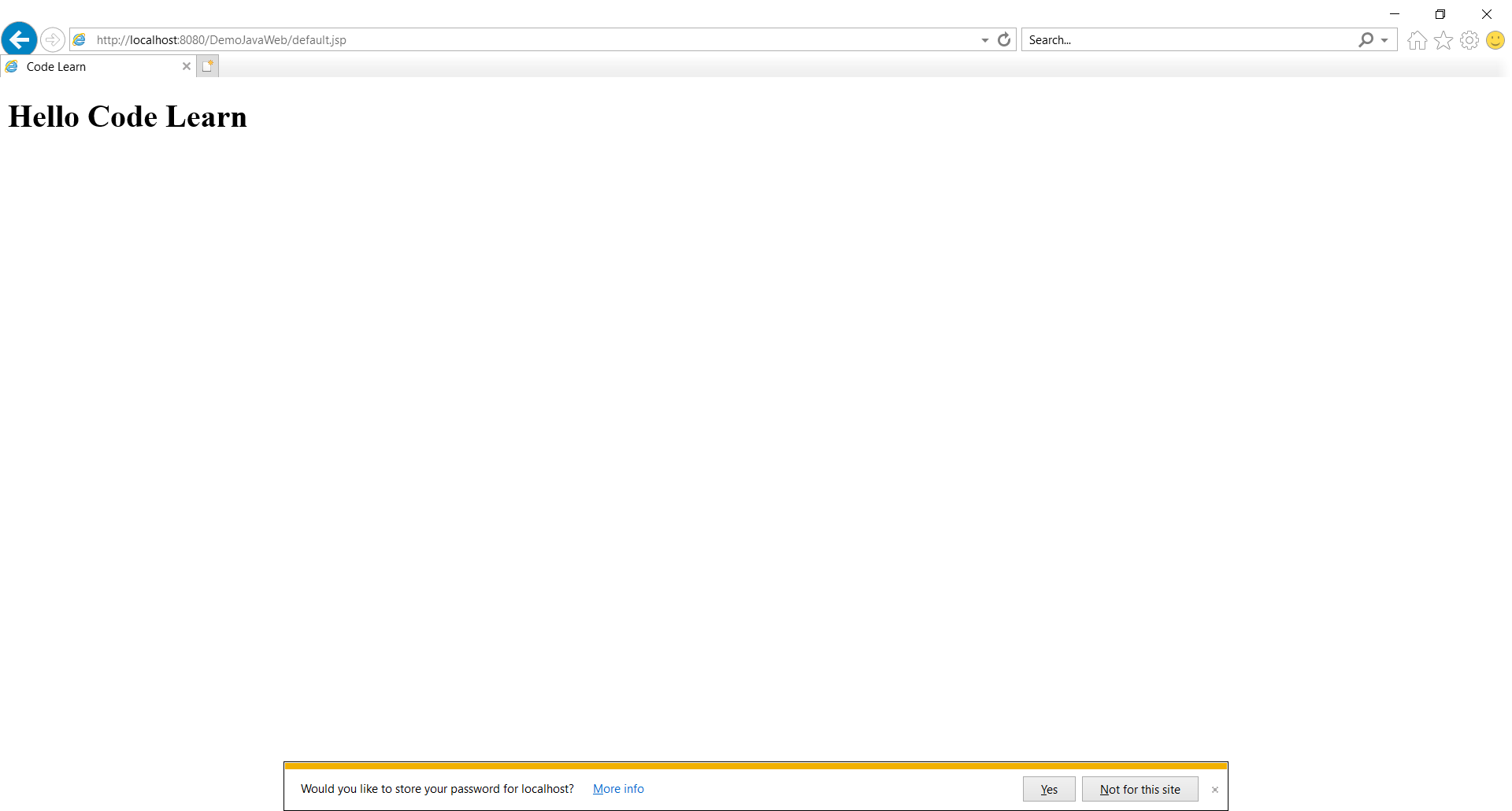Choose Not for this site
The width and height of the screenshot is (1512, 811).
click(x=1140, y=789)
